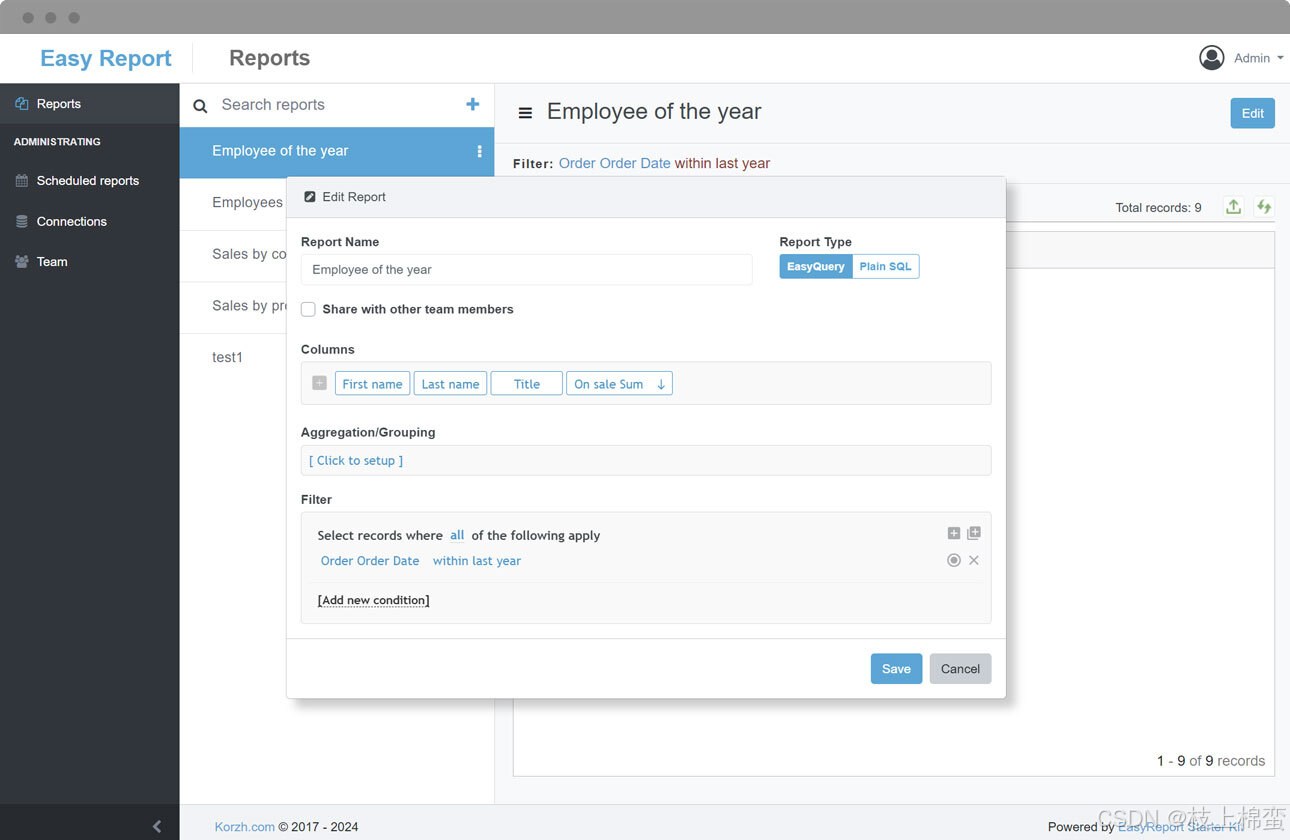Collapse the sidebar with left chevron

point(157,826)
